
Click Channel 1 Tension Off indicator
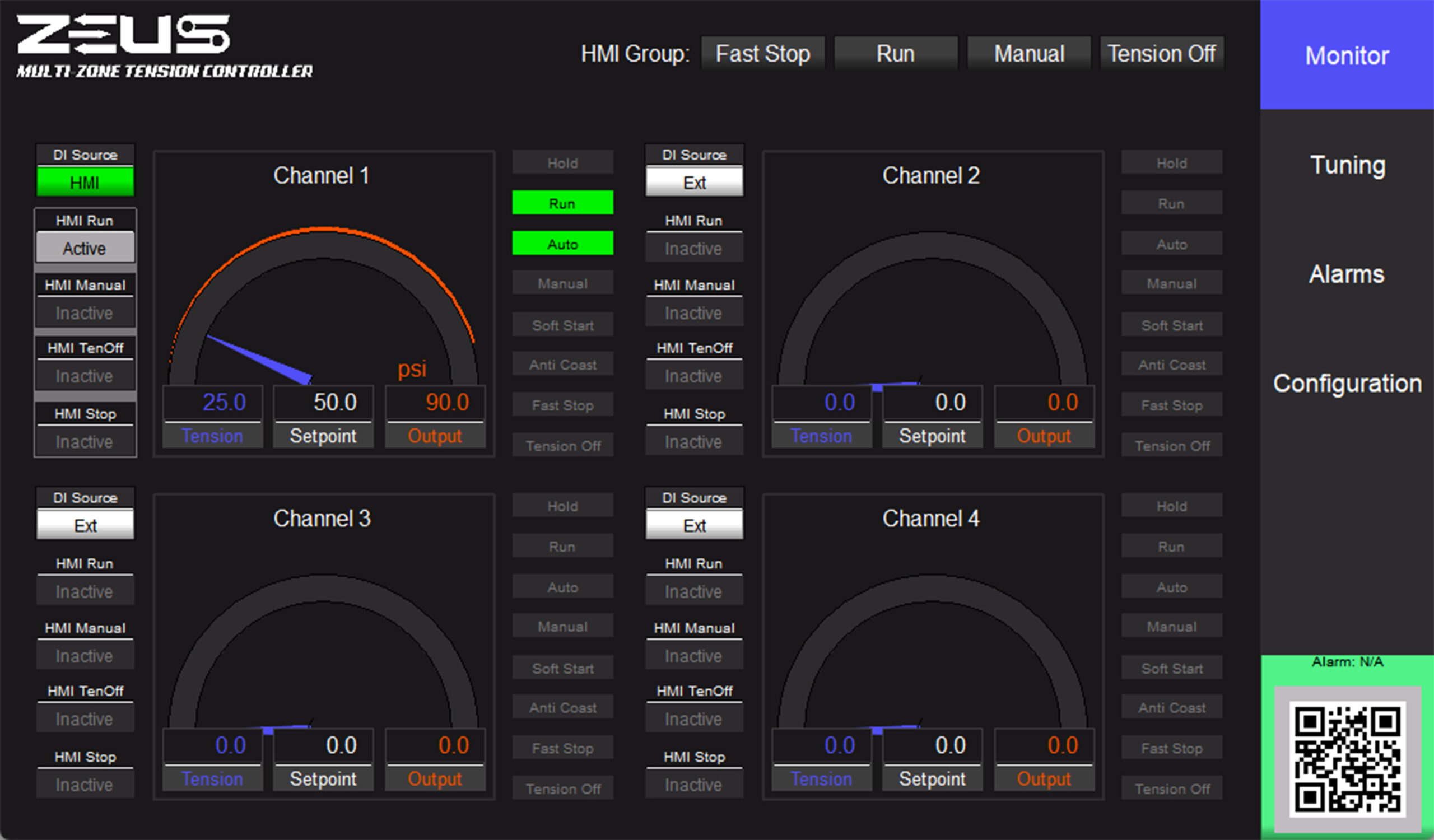point(563,445)
